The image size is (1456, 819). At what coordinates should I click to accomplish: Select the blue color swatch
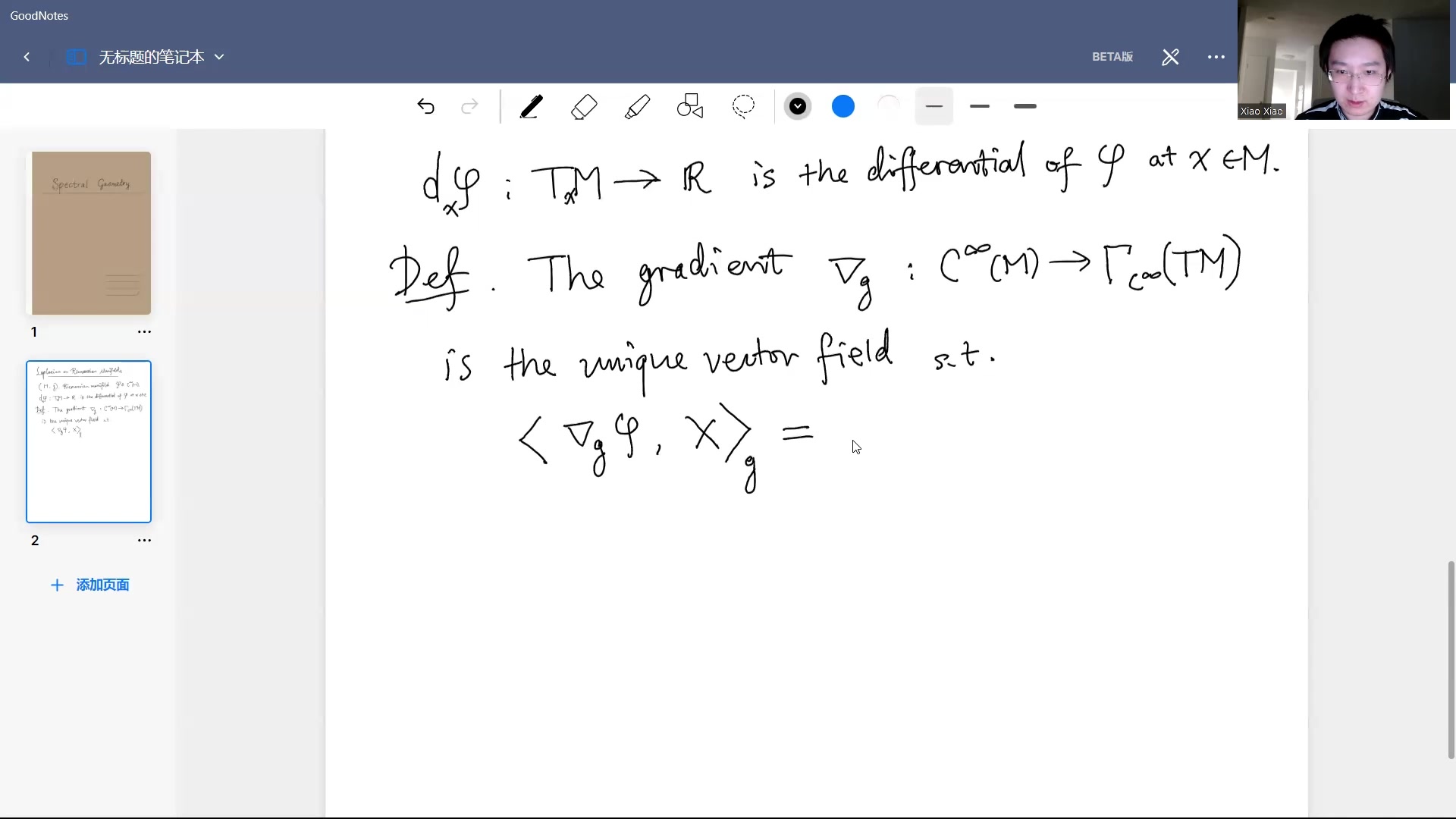coord(843,107)
